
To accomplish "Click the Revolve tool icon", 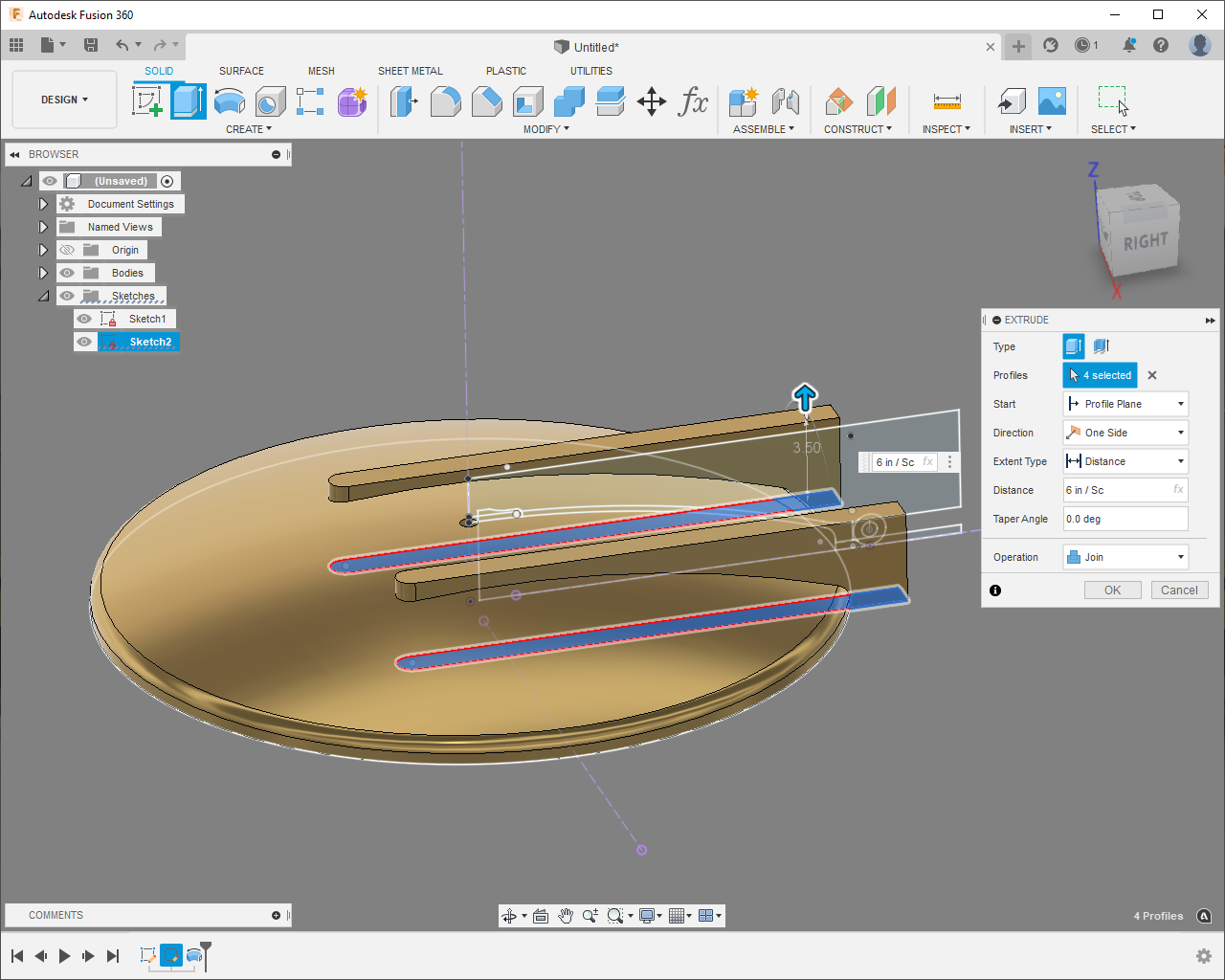I will click(230, 100).
